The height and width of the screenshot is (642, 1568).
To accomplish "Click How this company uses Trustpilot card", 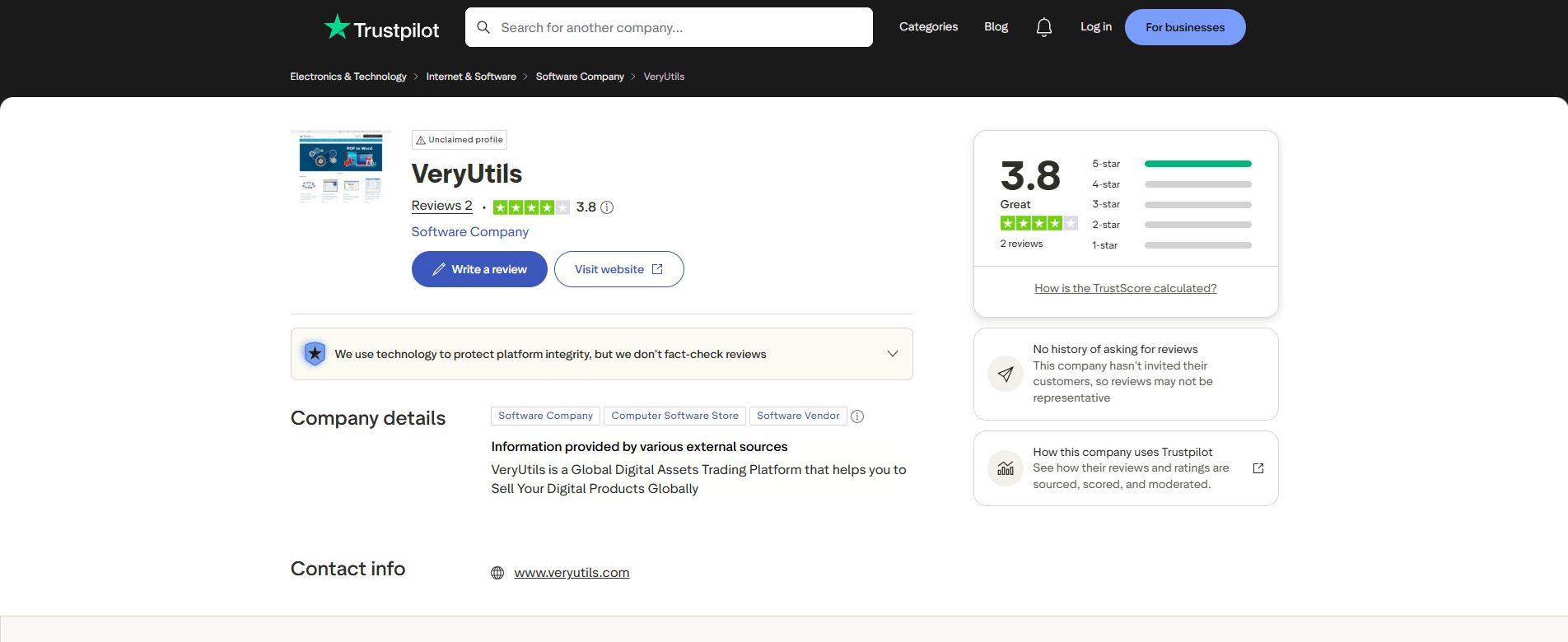I will coord(1126,468).
